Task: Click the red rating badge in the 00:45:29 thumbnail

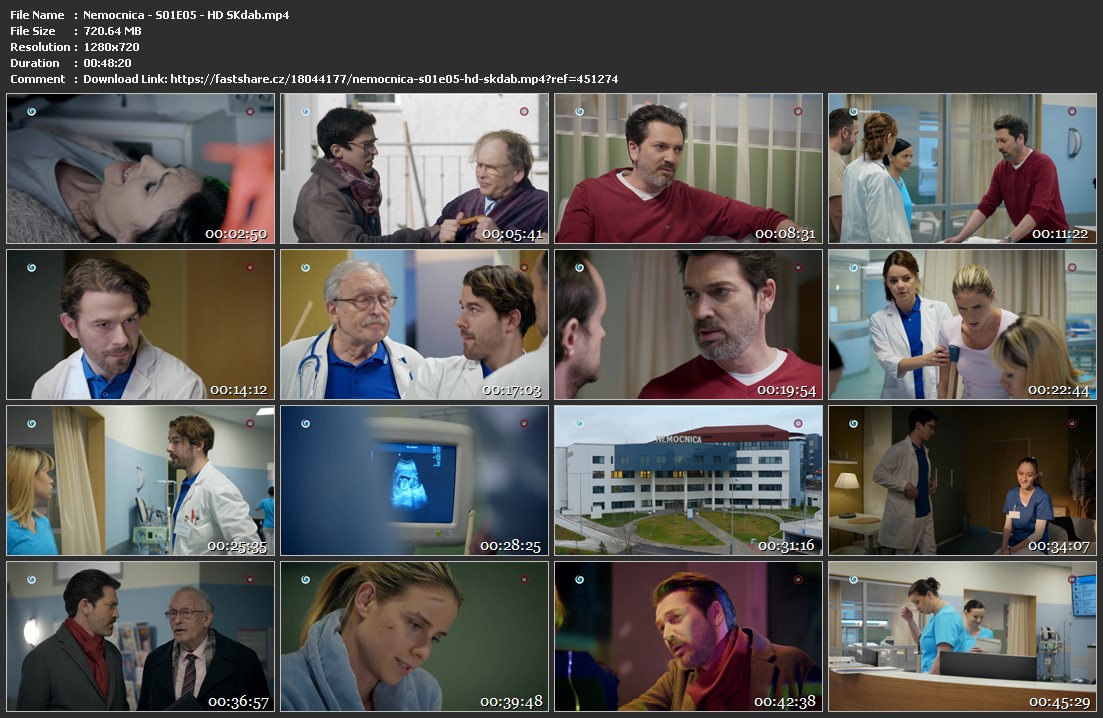Action: click(x=1071, y=580)
